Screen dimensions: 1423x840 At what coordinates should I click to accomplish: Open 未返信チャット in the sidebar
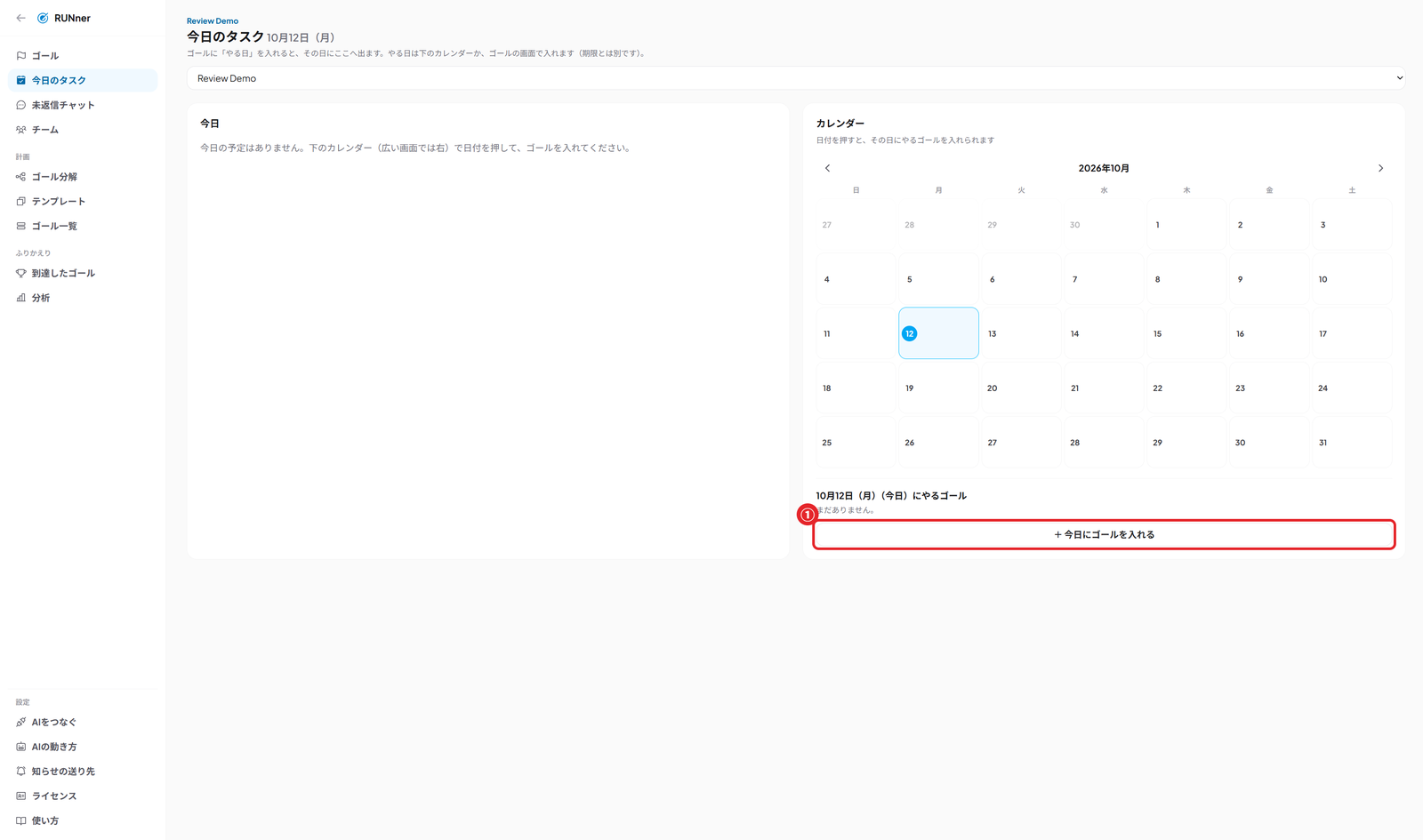[x=83, y=105]
